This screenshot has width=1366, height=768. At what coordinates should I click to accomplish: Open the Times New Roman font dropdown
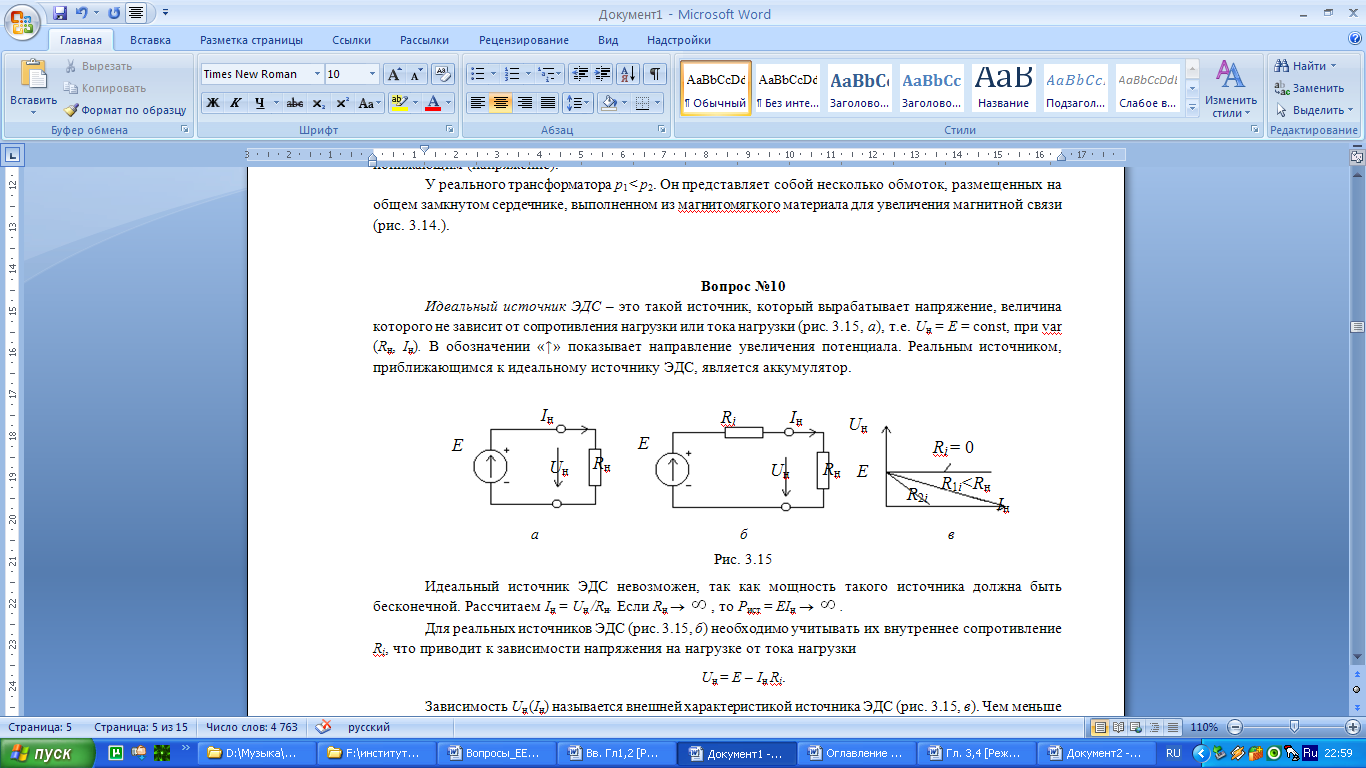click(x=318, y=74)
